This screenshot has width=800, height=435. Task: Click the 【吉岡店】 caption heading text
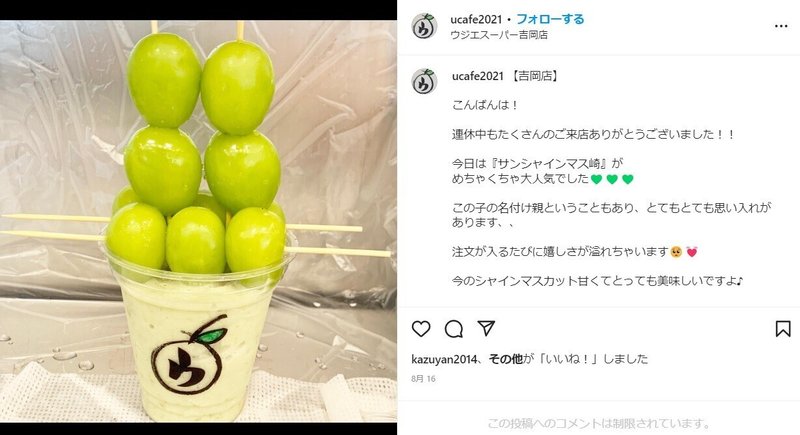click(535, 76)
